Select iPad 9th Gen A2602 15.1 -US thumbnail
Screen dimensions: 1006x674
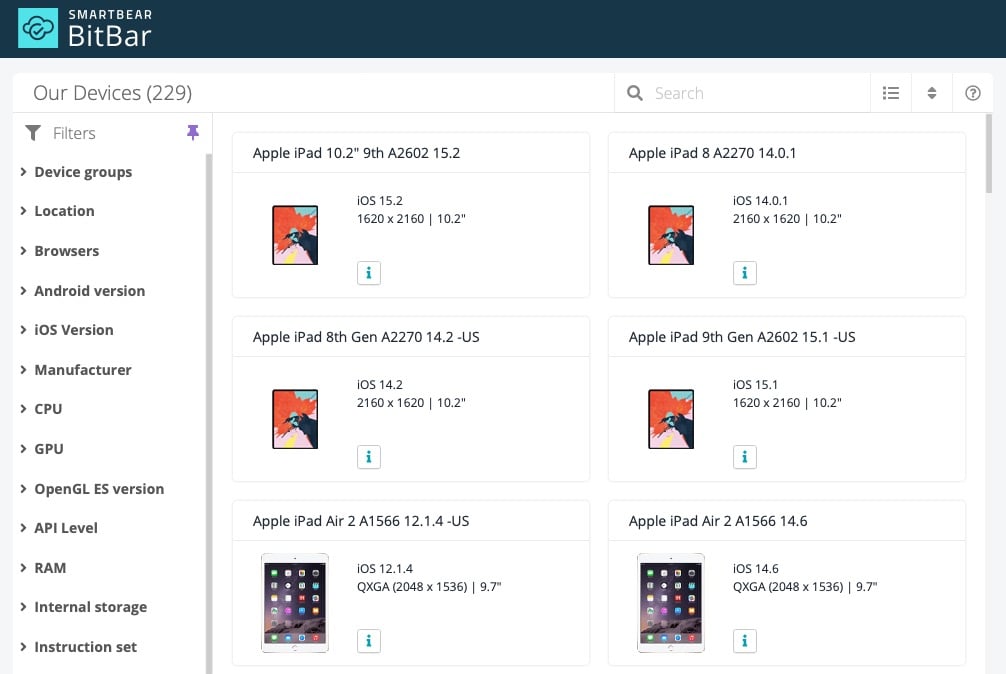(x=671, y=419)
